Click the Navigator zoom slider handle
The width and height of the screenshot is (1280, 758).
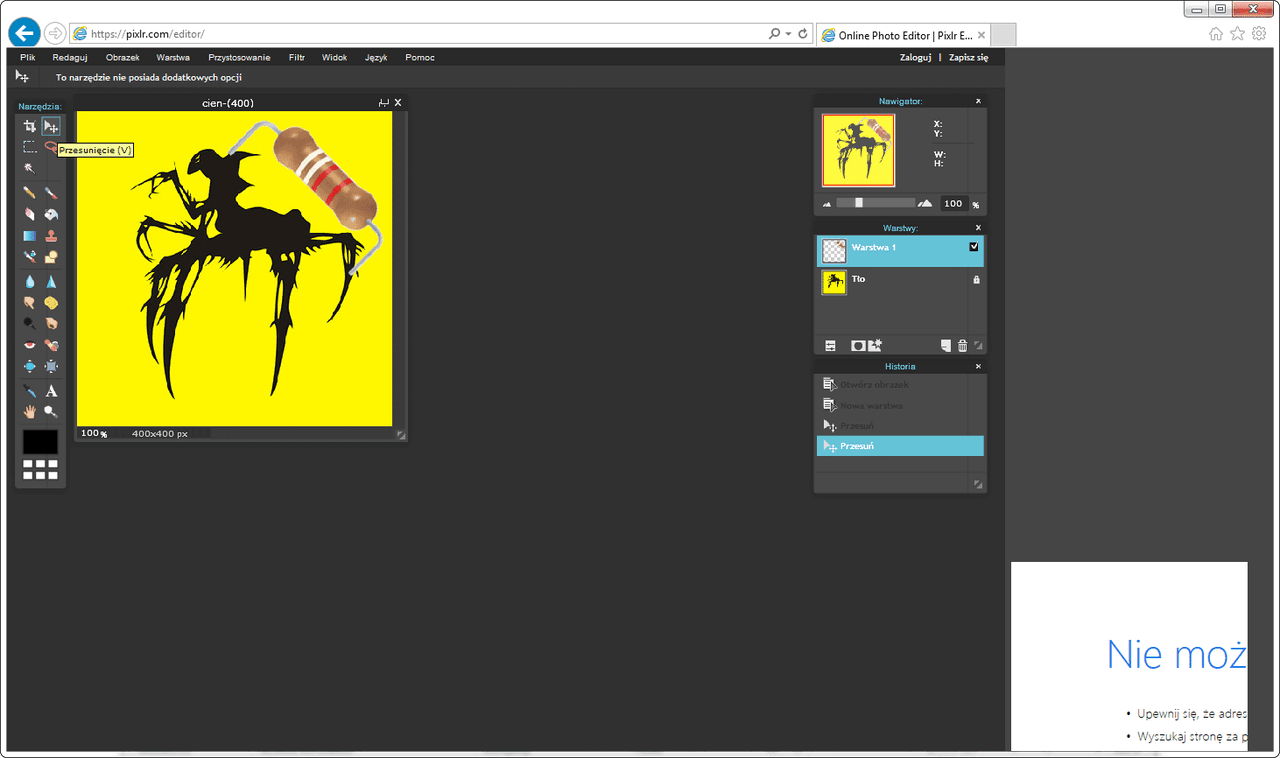[x=859, y=203]
